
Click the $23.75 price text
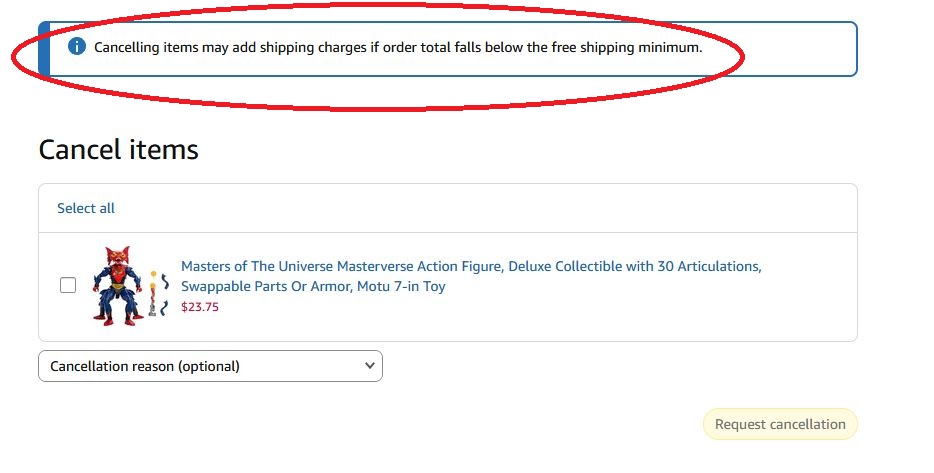[x=200, y=307]
